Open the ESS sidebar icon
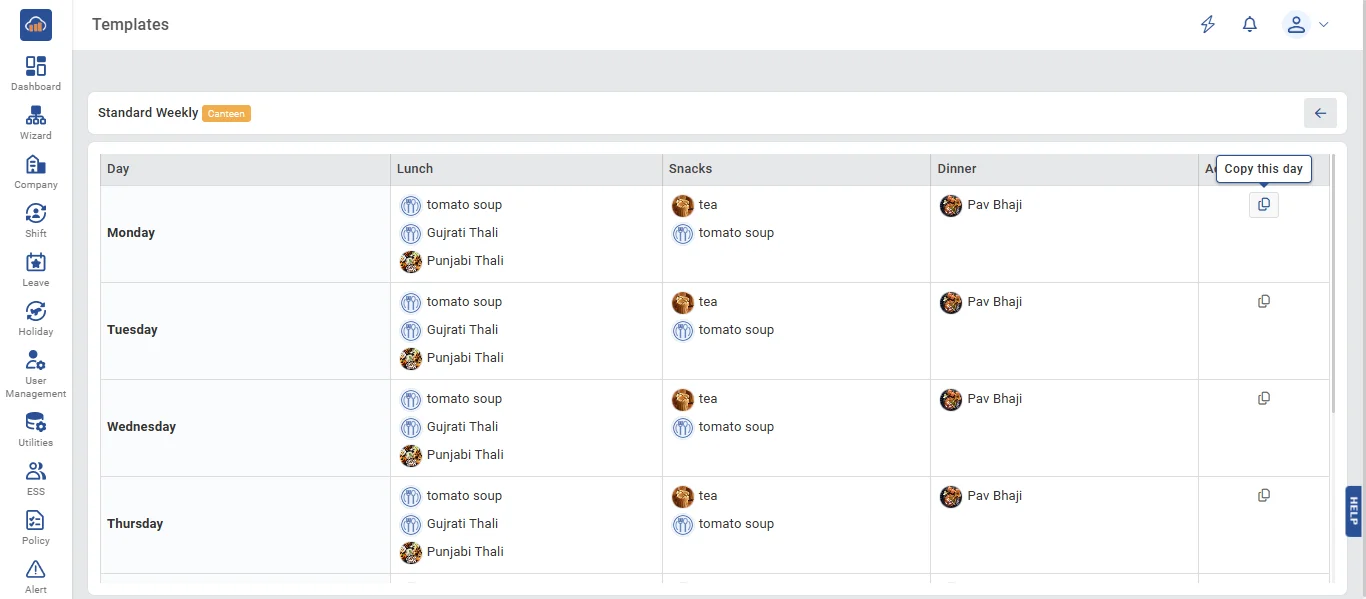Screen dimensions: 1366x599 (36, 471)
